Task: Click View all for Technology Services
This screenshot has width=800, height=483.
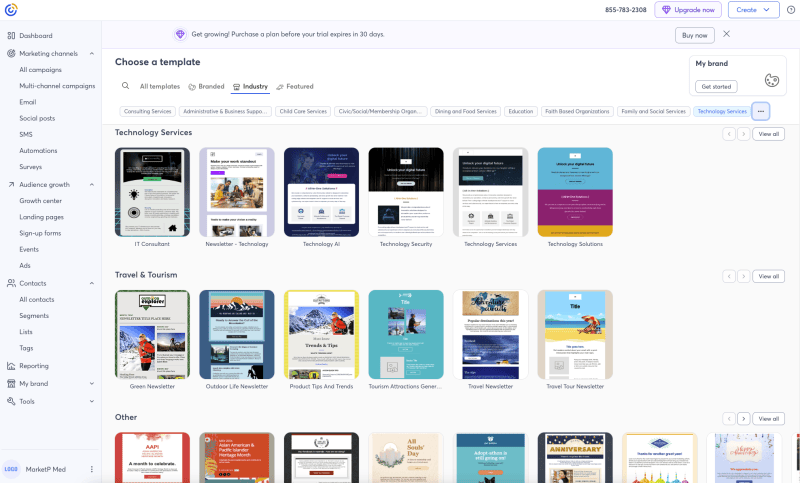Action: pyautogui.click(x=768, y=134)
